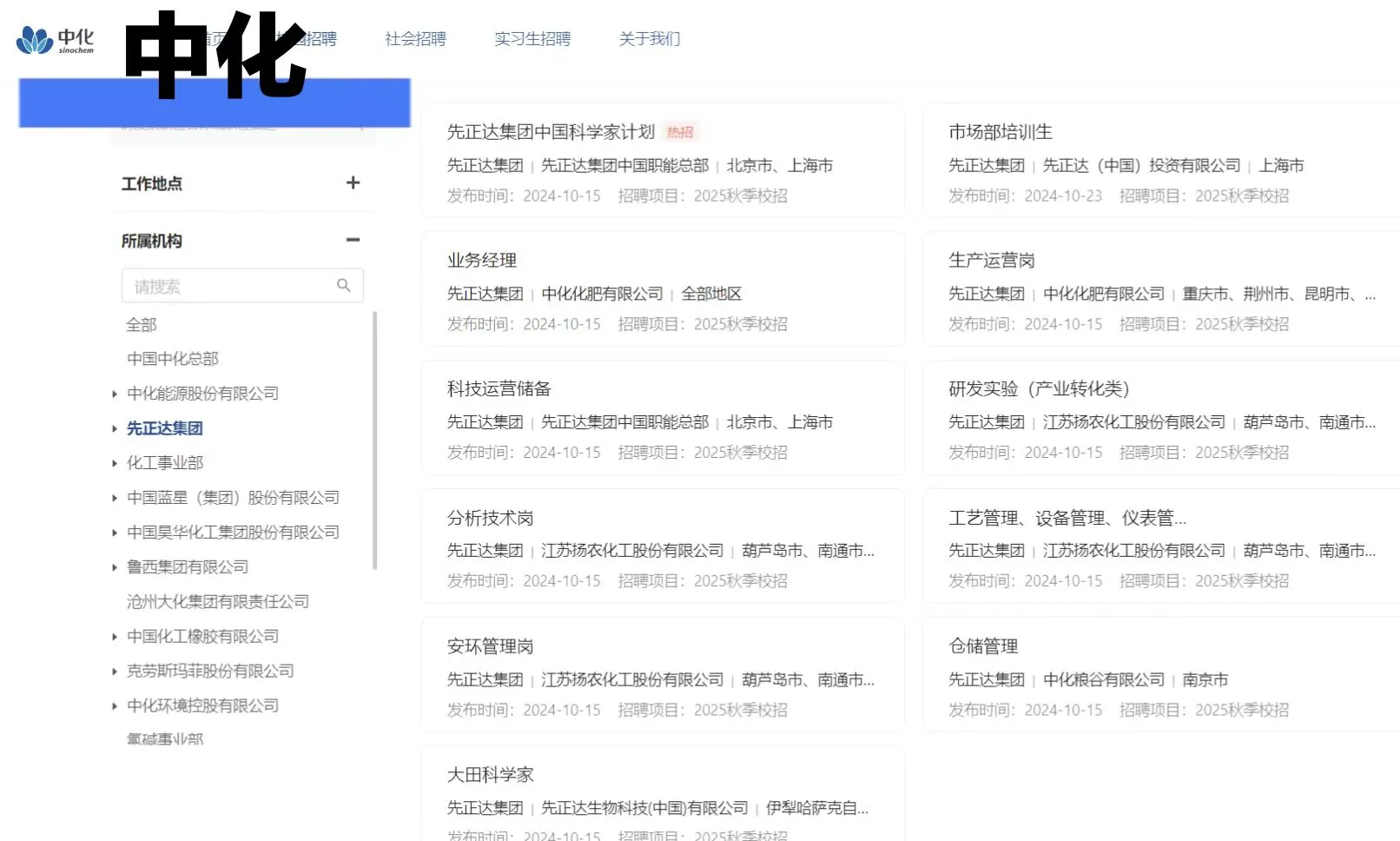Screen dimensions: 1400x841
Task: Collapse the 所属机构 filter section
Action: click(x=353, y=240)
